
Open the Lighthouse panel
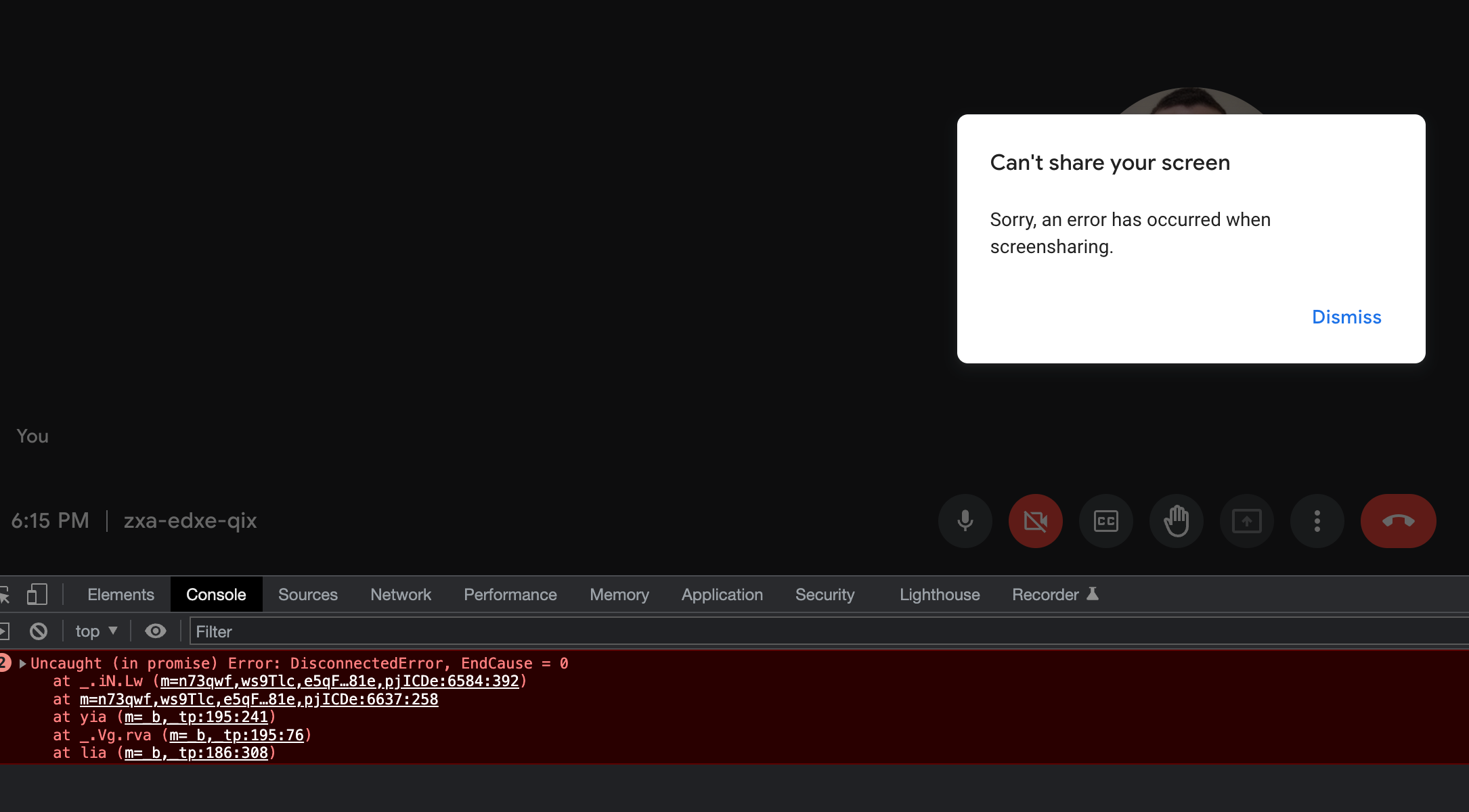pos(940,594)
